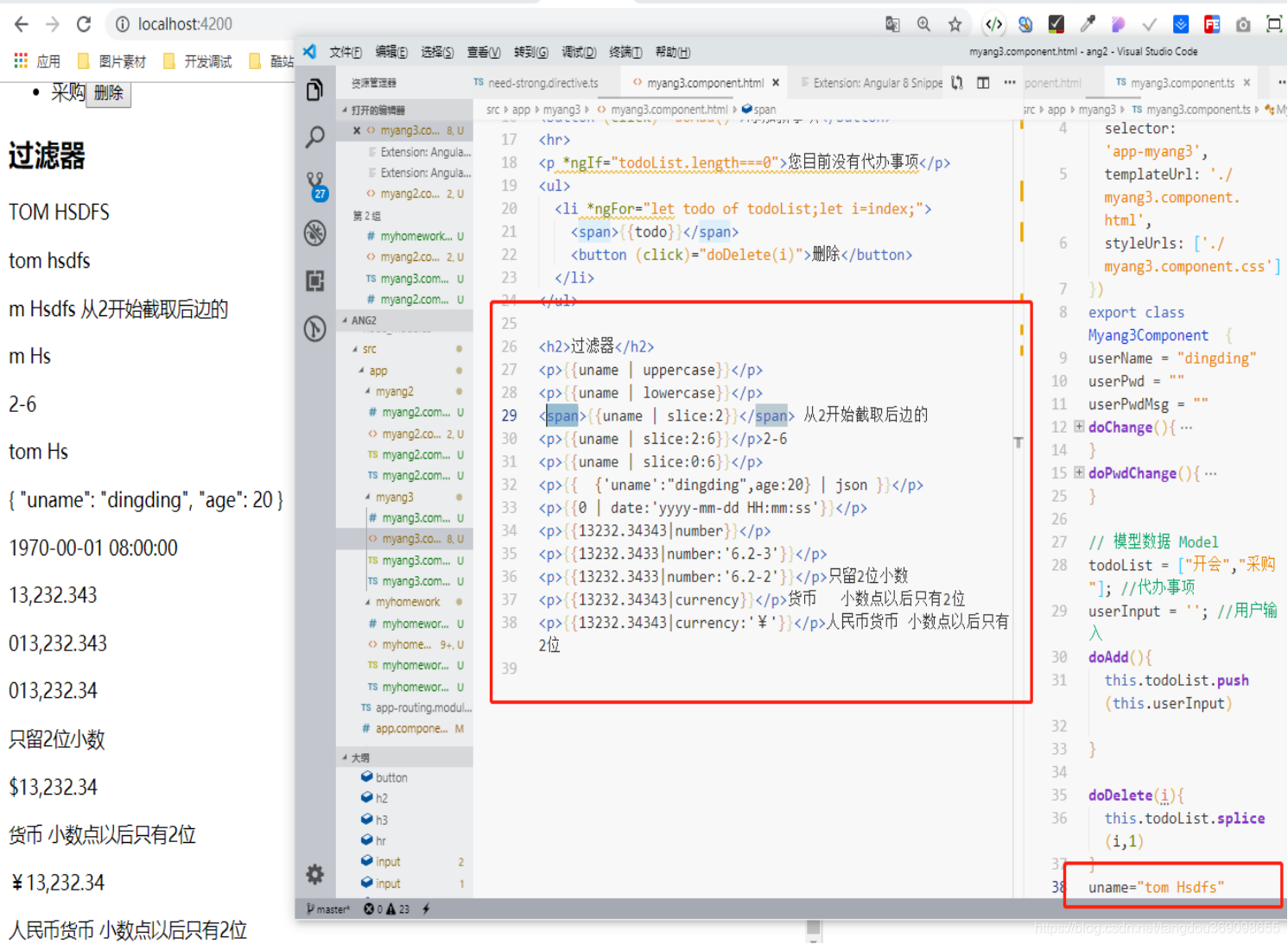Click the zoom magnifier icon in address bar
The height and width of the screenshot is (944, 1288).
(x=923, y=24)
